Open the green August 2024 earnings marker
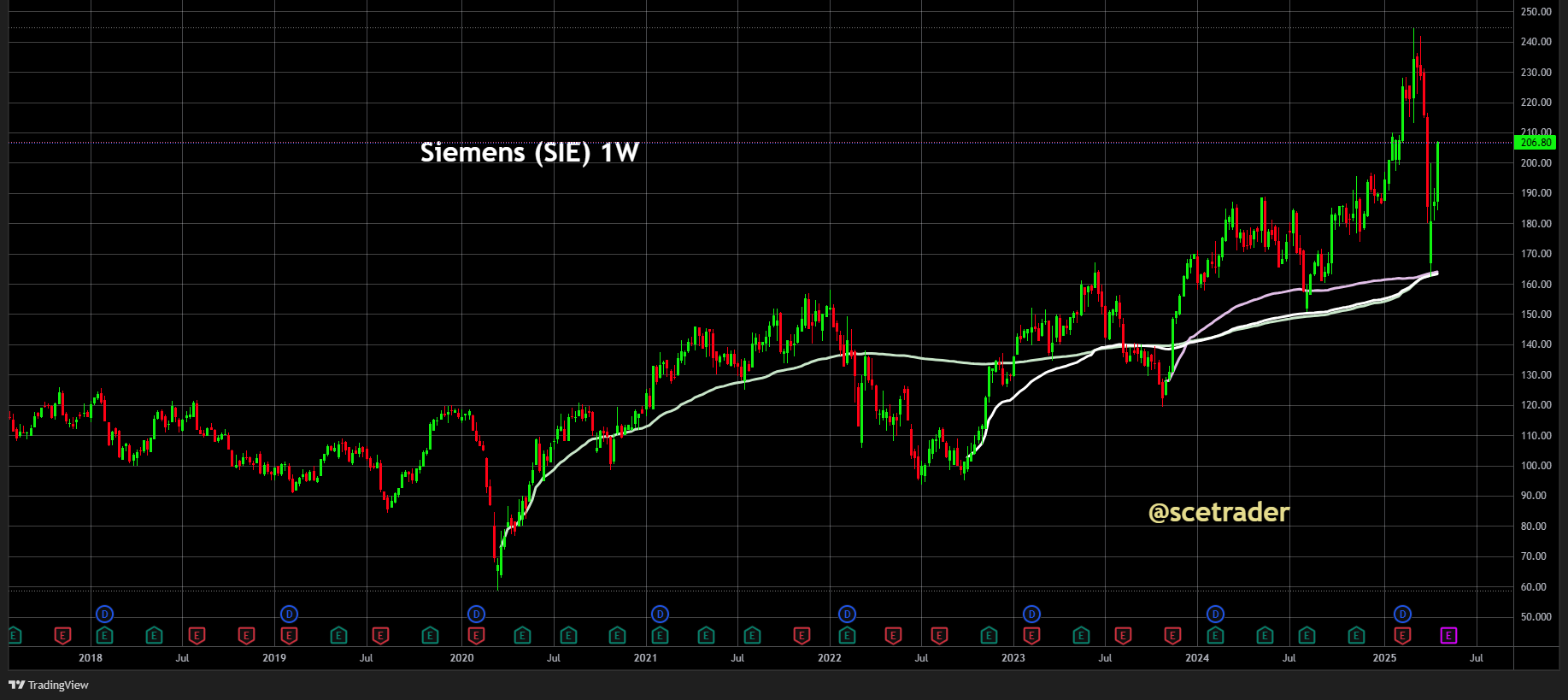 tap(1307, 635)
